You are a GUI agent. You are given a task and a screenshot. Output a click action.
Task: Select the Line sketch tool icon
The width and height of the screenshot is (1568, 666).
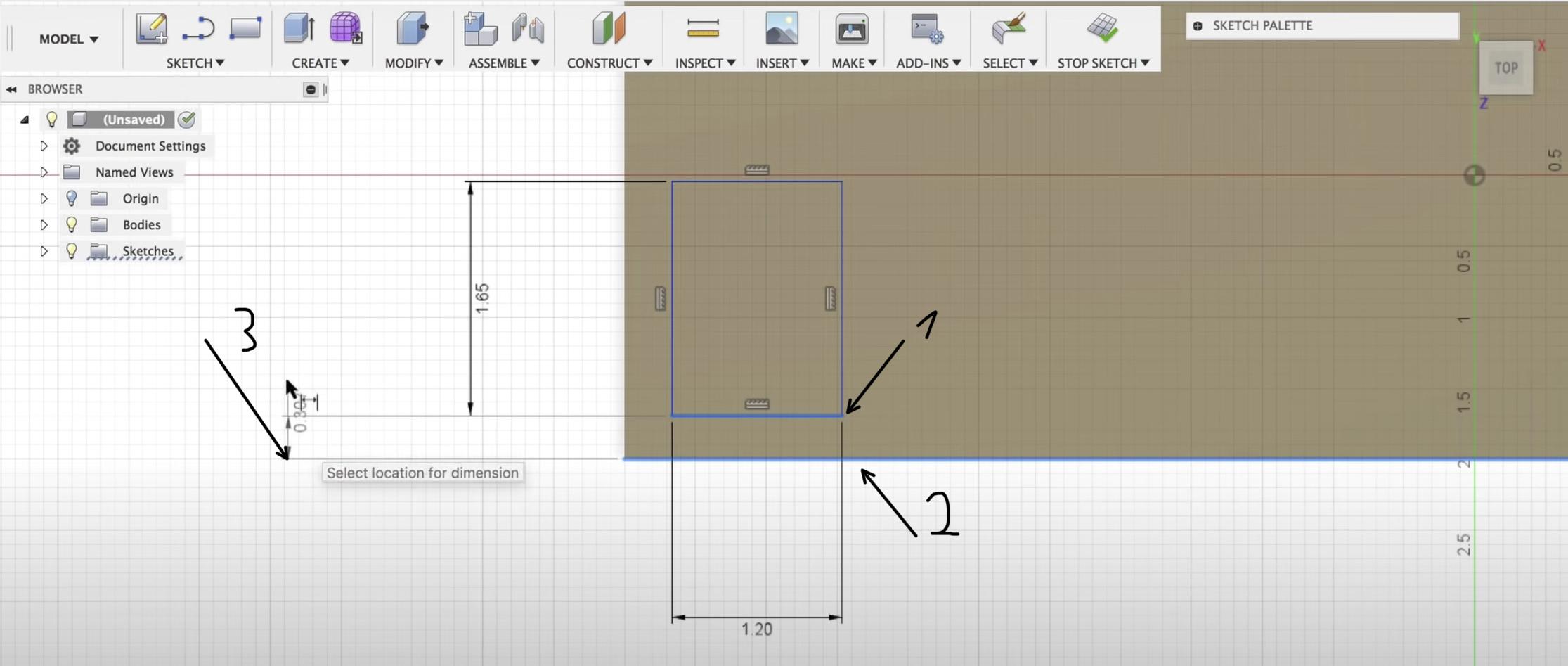198,29
